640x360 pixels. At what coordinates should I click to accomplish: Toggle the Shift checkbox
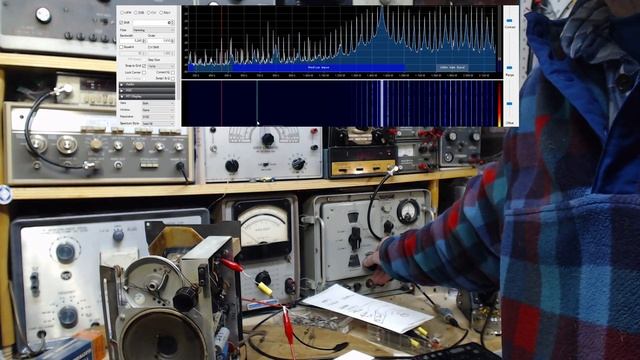(121, 22)
